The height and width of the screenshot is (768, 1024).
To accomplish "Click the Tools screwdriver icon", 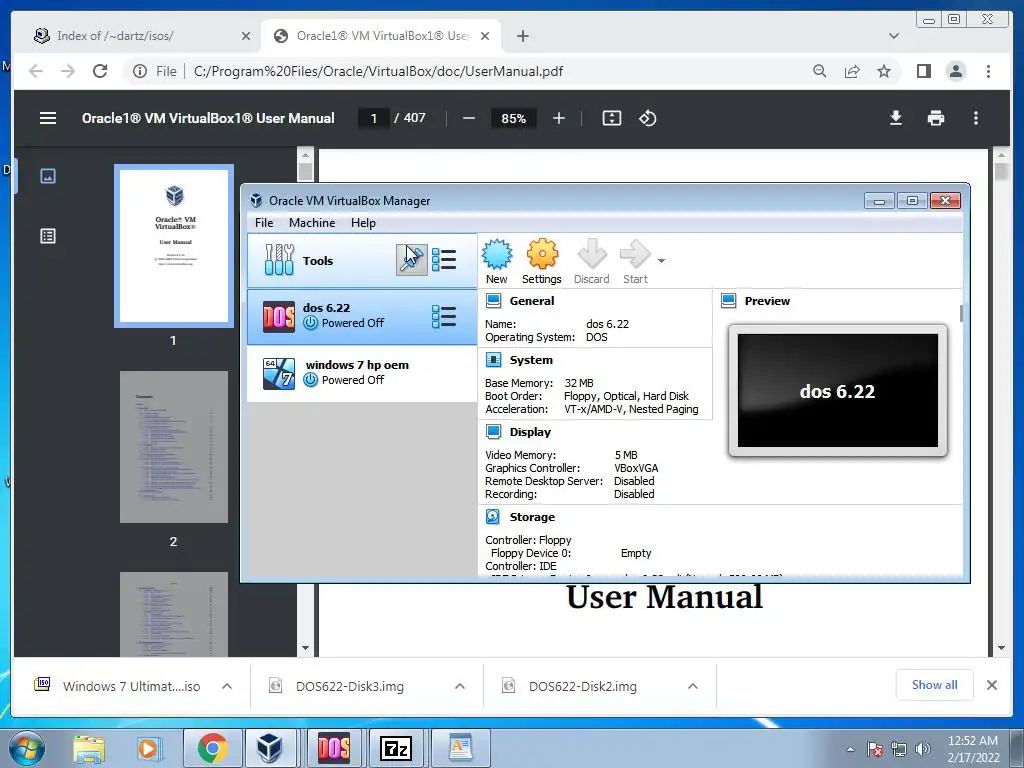I will coord(279,260).
